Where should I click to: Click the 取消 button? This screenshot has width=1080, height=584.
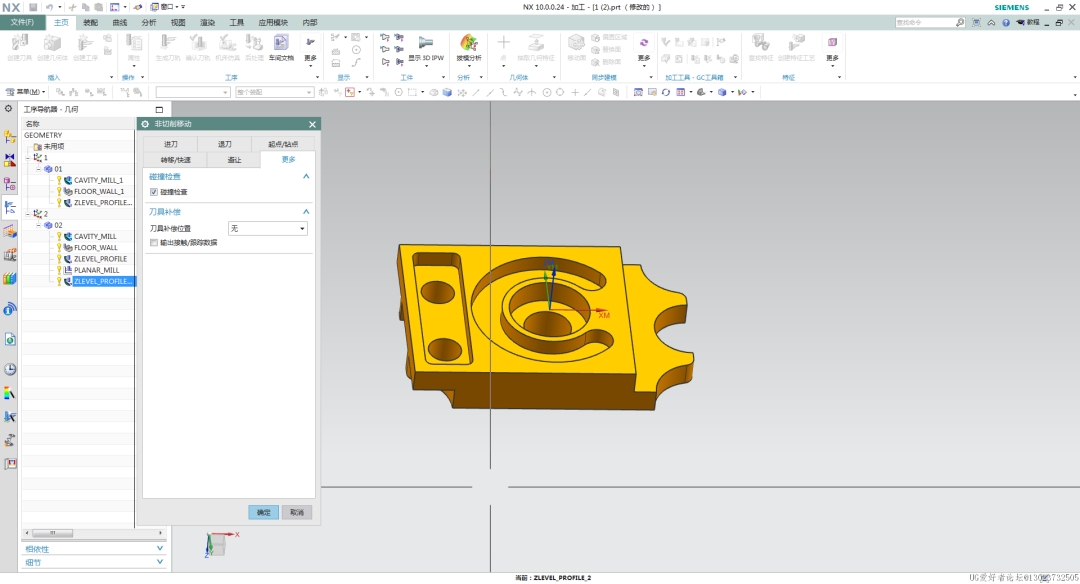tap(296, 512)
